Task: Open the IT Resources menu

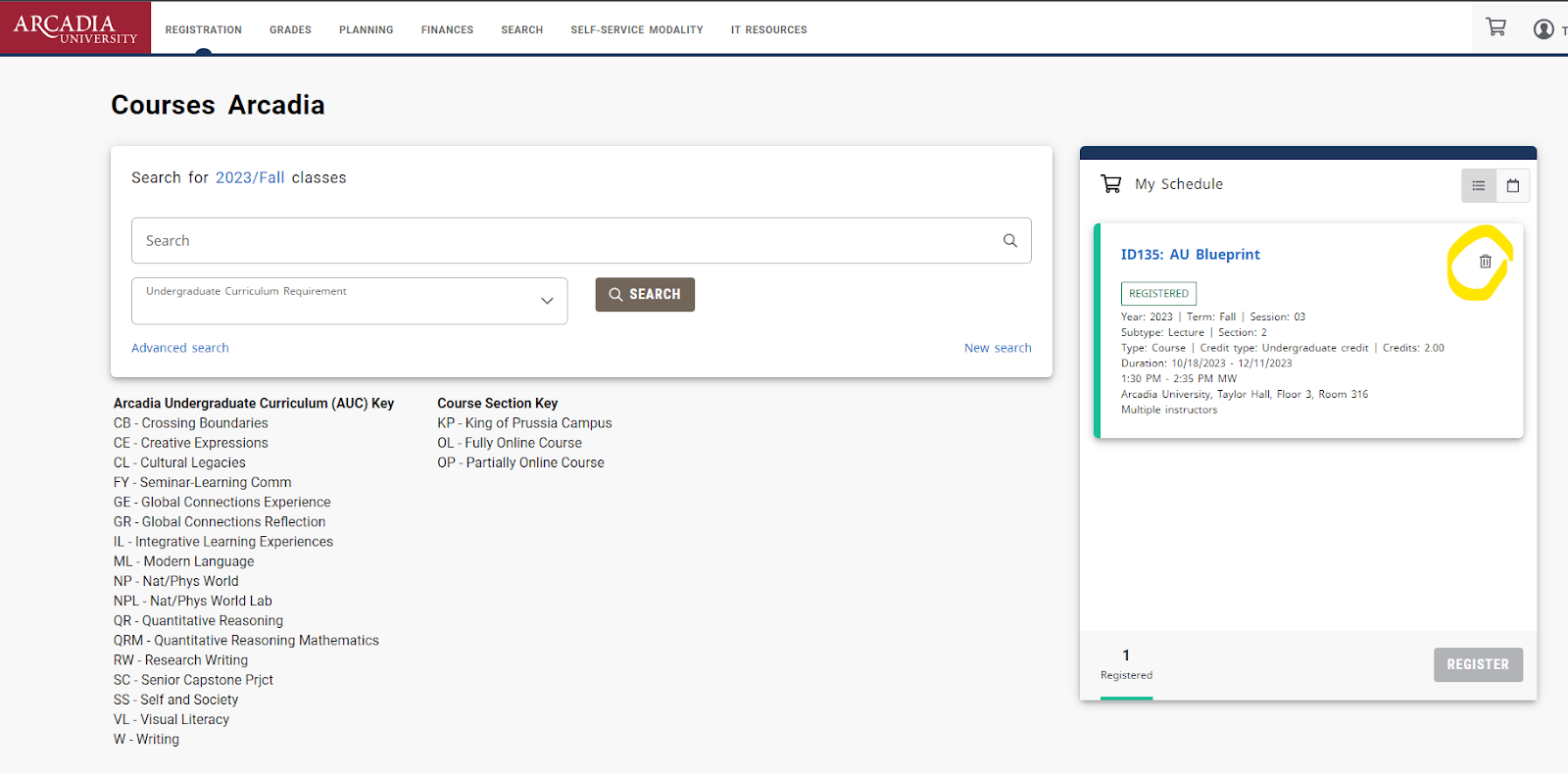Action: tap(769, 30)
